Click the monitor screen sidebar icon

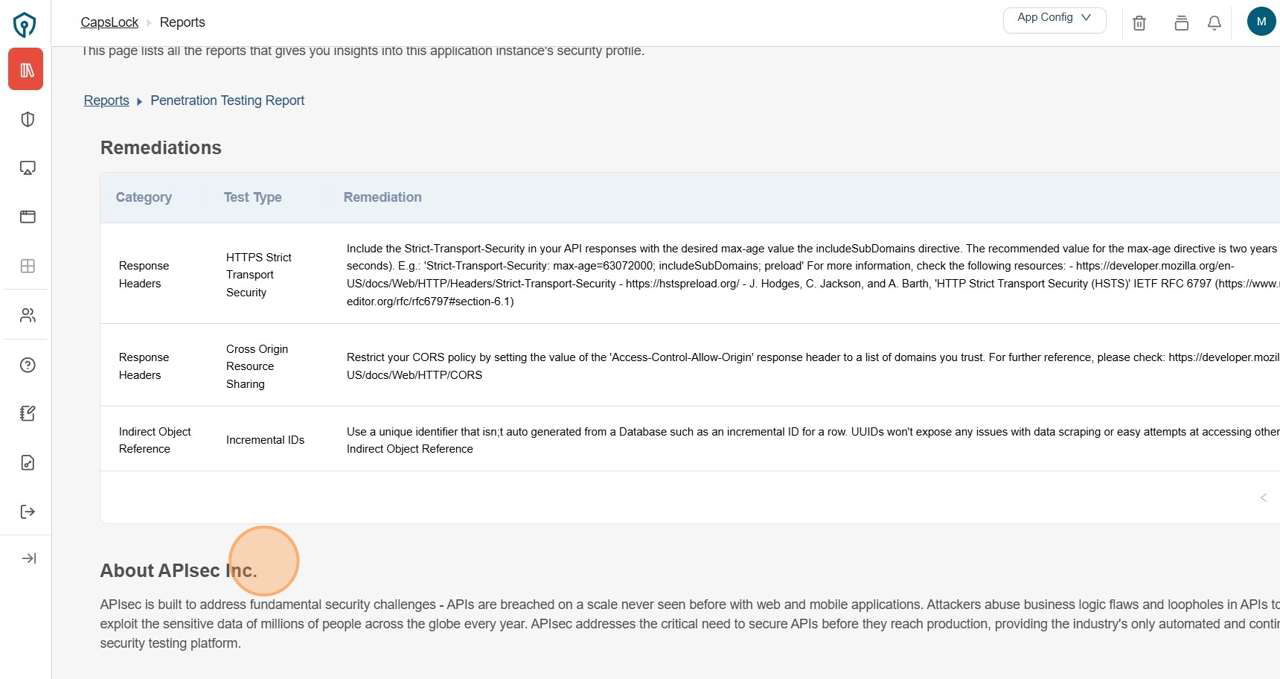click(x=28, y=168)
